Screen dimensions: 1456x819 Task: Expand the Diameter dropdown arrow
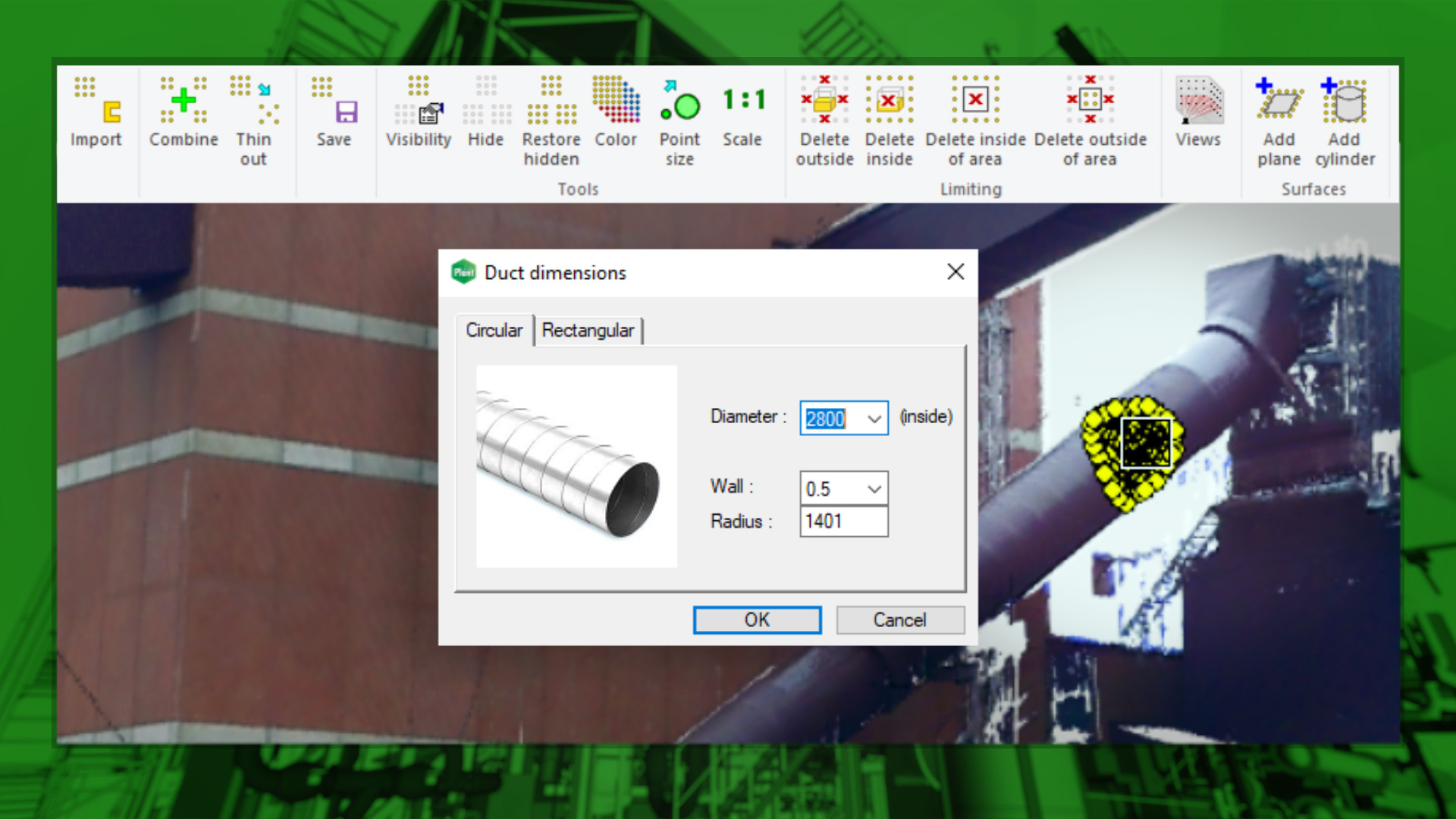point(874,419)
